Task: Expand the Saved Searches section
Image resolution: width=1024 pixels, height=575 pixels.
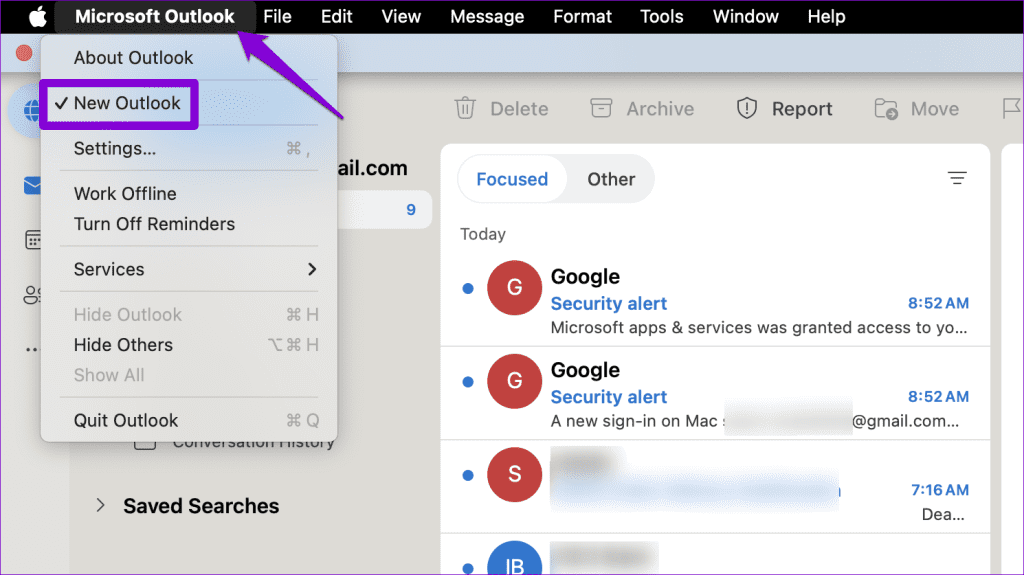Action: [100, 506]
